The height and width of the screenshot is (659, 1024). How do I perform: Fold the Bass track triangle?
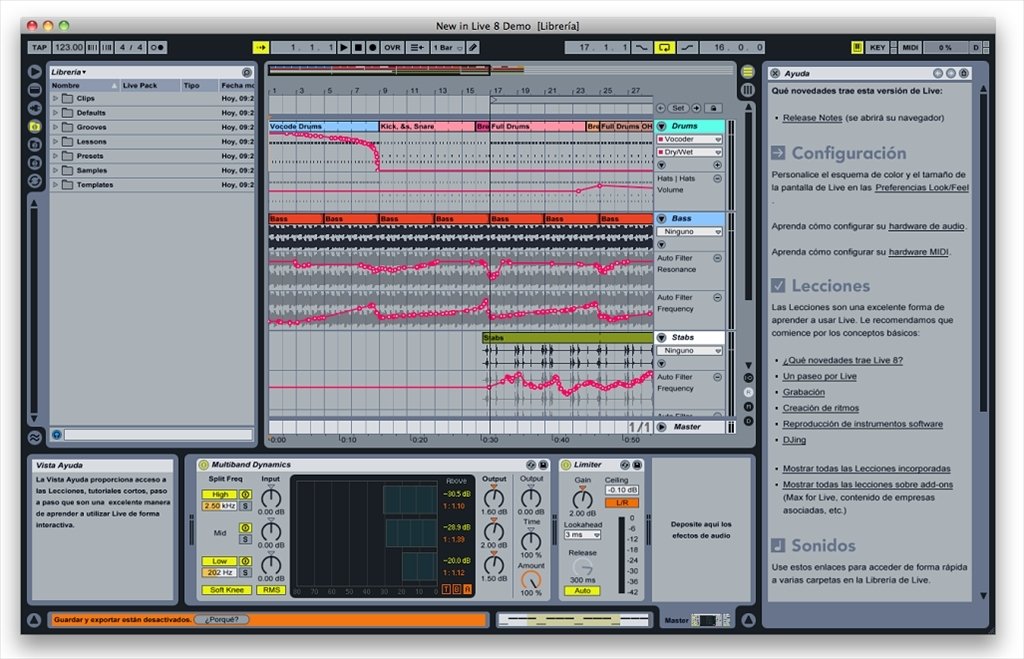(662, 219)
